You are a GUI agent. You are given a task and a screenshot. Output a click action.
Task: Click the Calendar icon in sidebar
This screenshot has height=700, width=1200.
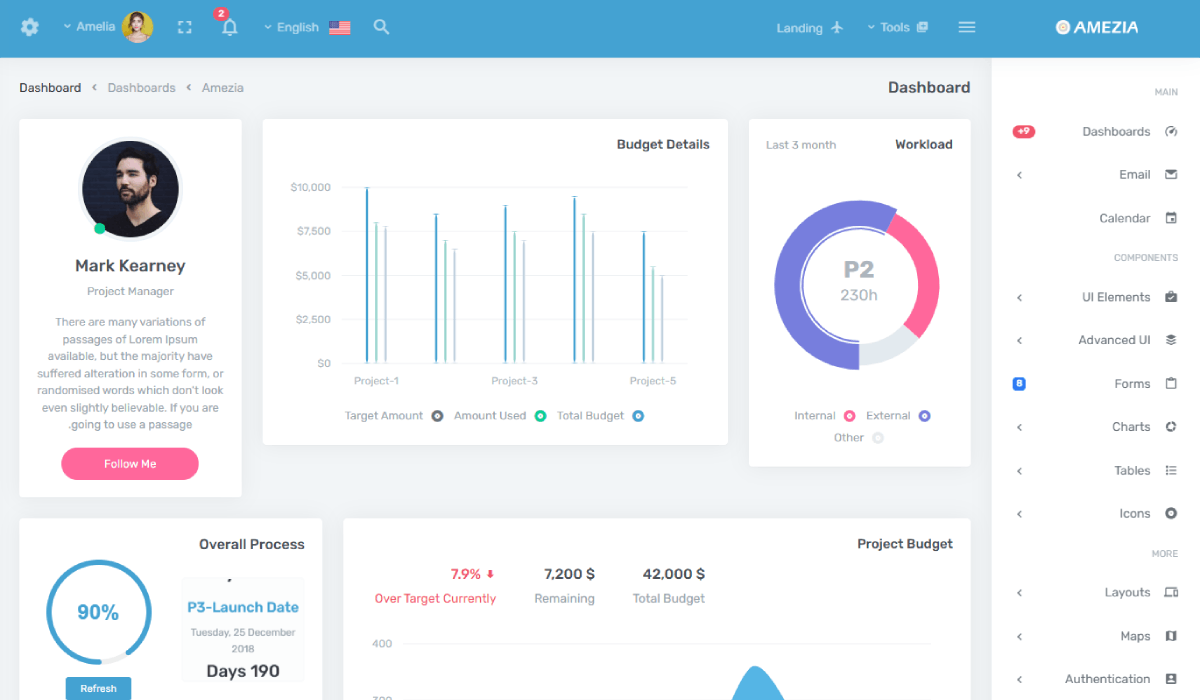click(1171, 218)
